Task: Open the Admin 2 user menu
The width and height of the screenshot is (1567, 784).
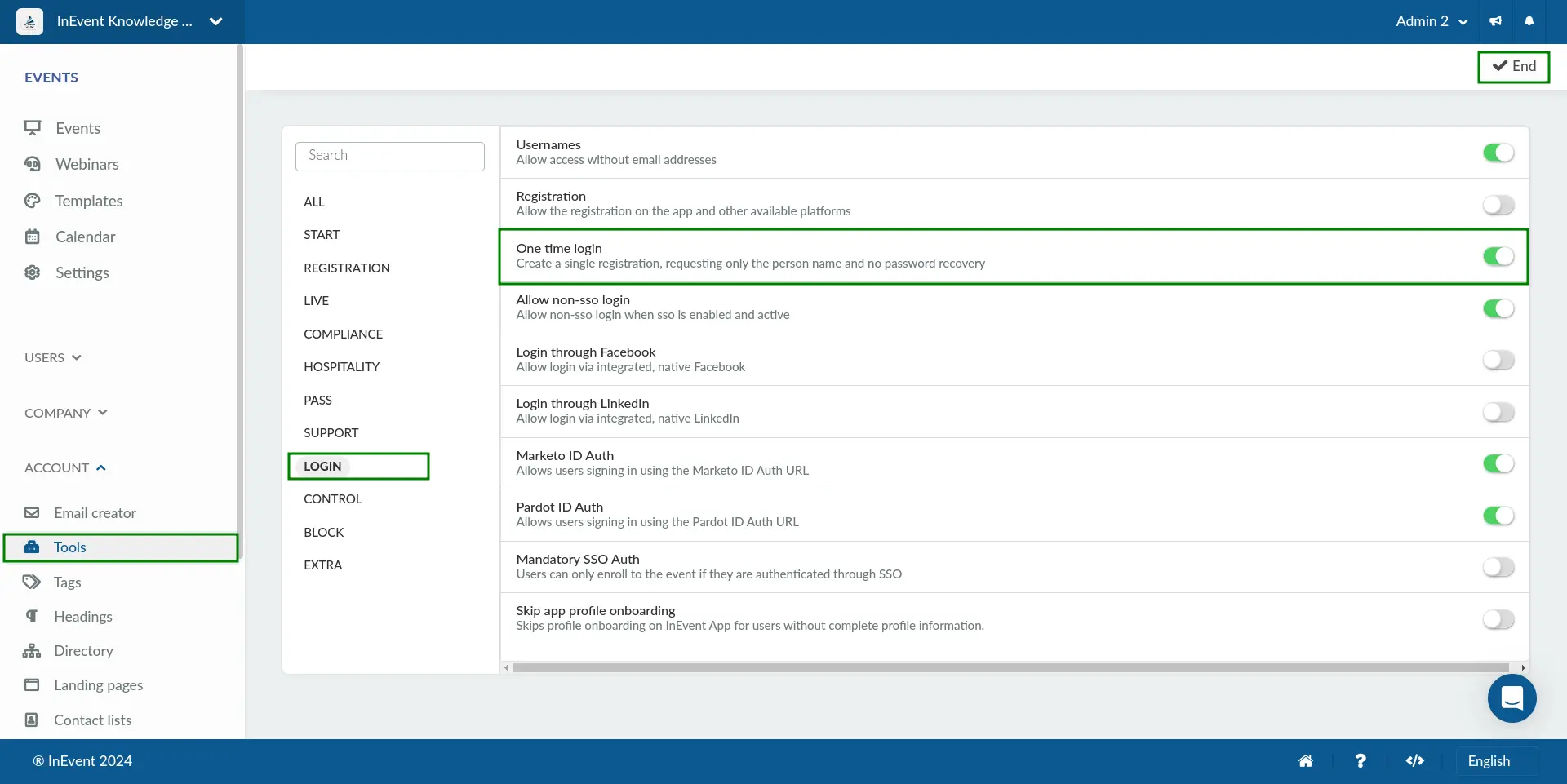Action: 1432,21
